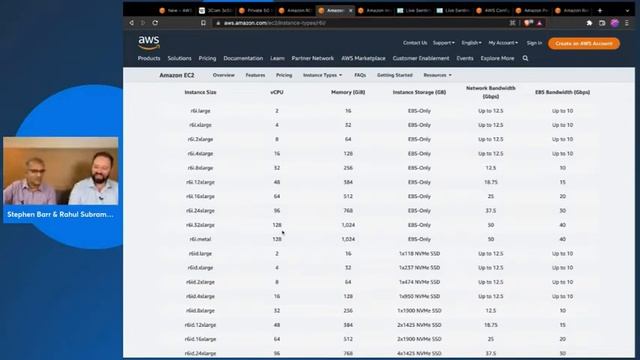640x360 pixels.
Task: Click the '2x1900 NVMe SSD' cell
Action: [x=419, y=339]
